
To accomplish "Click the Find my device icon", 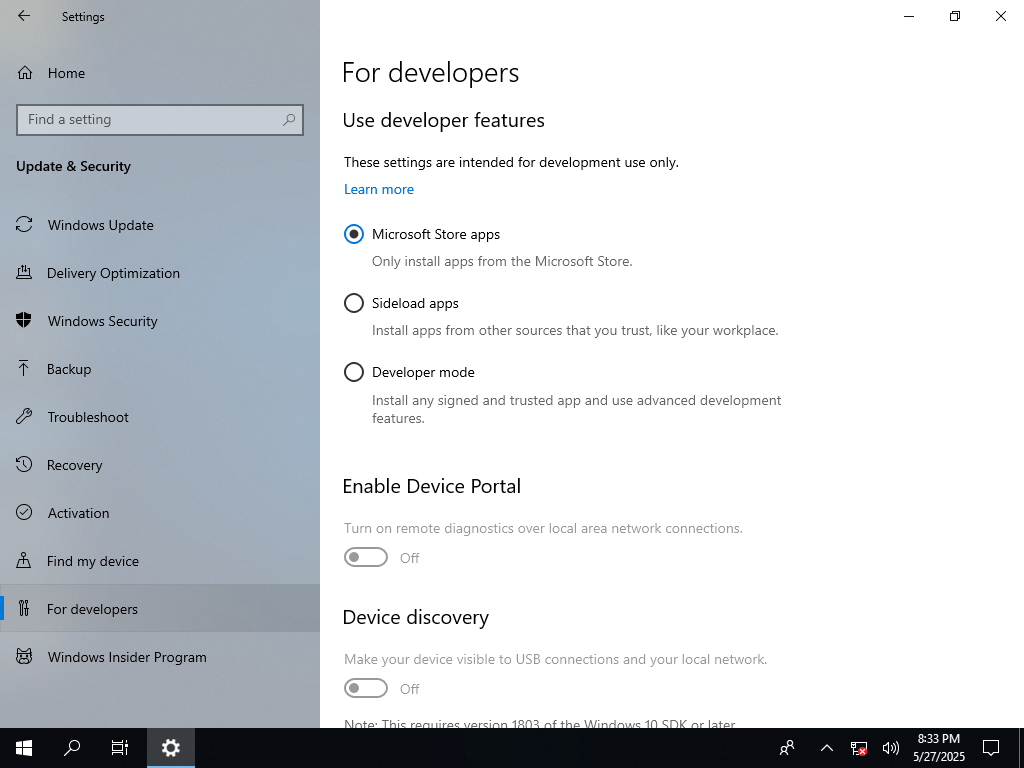I will 24,561.
